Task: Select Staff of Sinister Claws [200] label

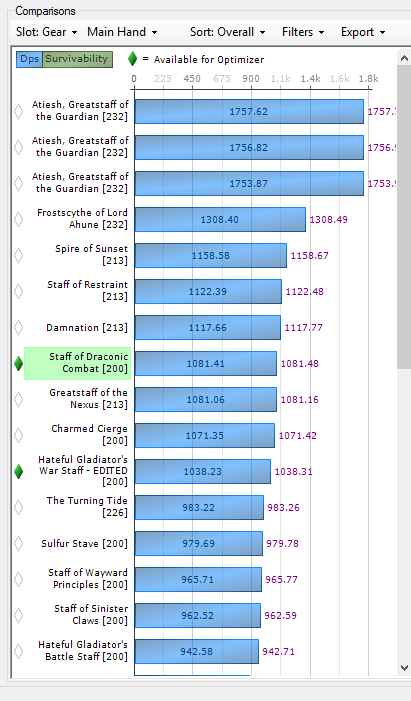Action: pyautogui.click(x=91, y=615)
